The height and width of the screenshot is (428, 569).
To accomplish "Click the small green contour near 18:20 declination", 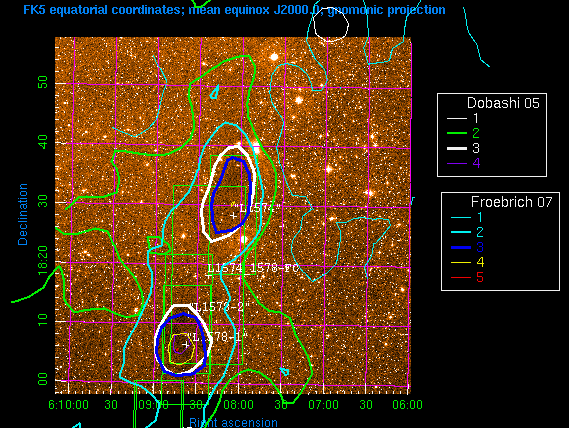I will [x=159, y=245].
